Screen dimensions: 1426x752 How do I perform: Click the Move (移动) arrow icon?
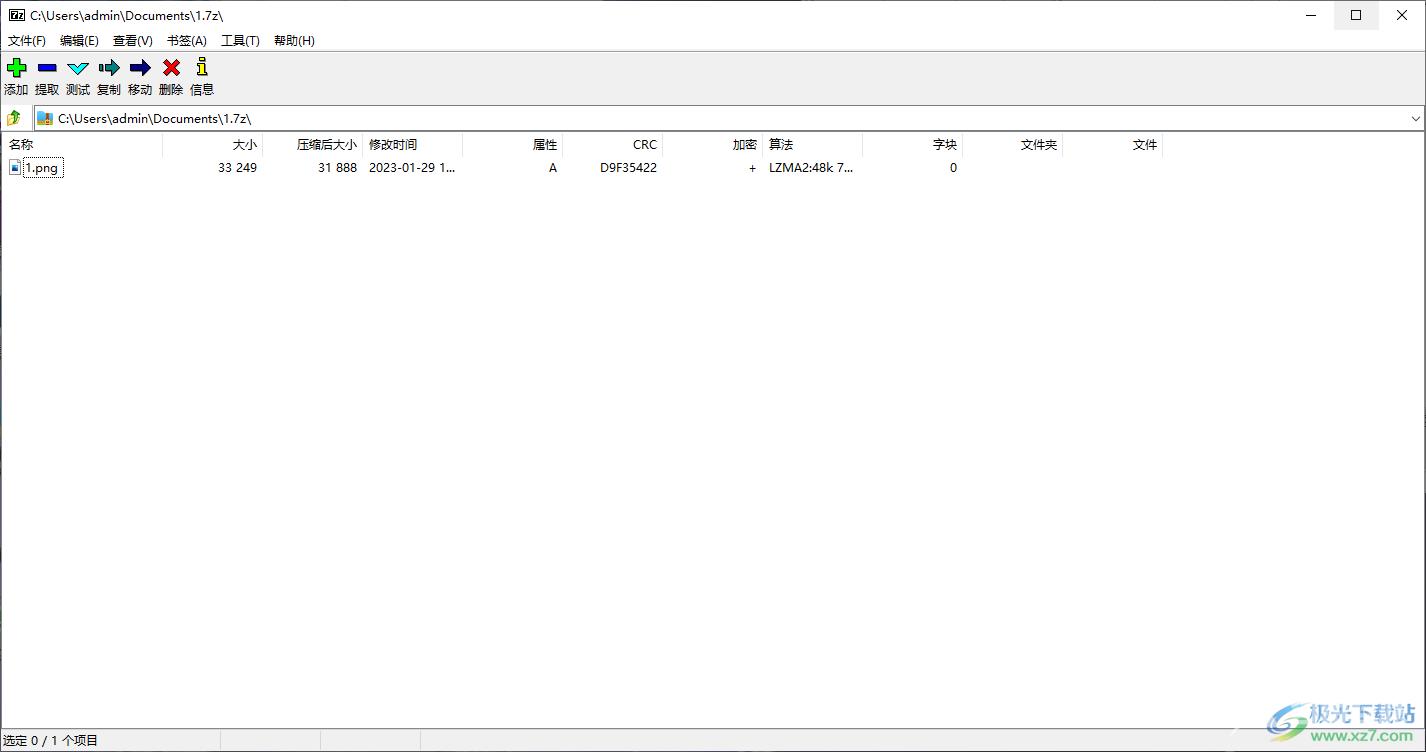pos(140,68)
